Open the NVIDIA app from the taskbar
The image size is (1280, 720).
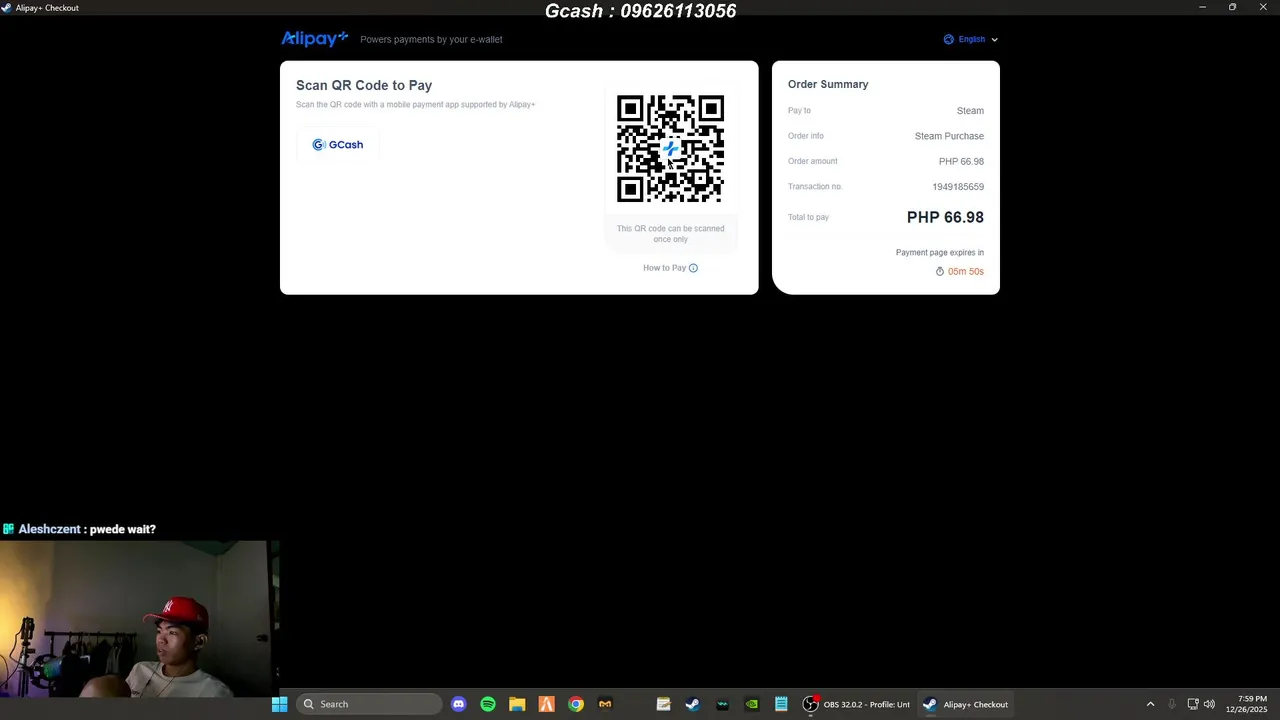point(752,704)
